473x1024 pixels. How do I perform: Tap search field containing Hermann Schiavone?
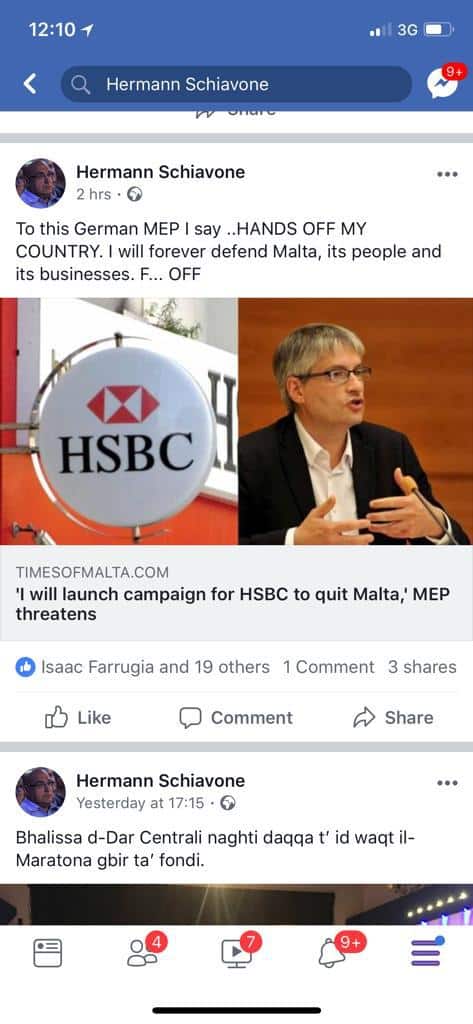(x=236, y=84)
